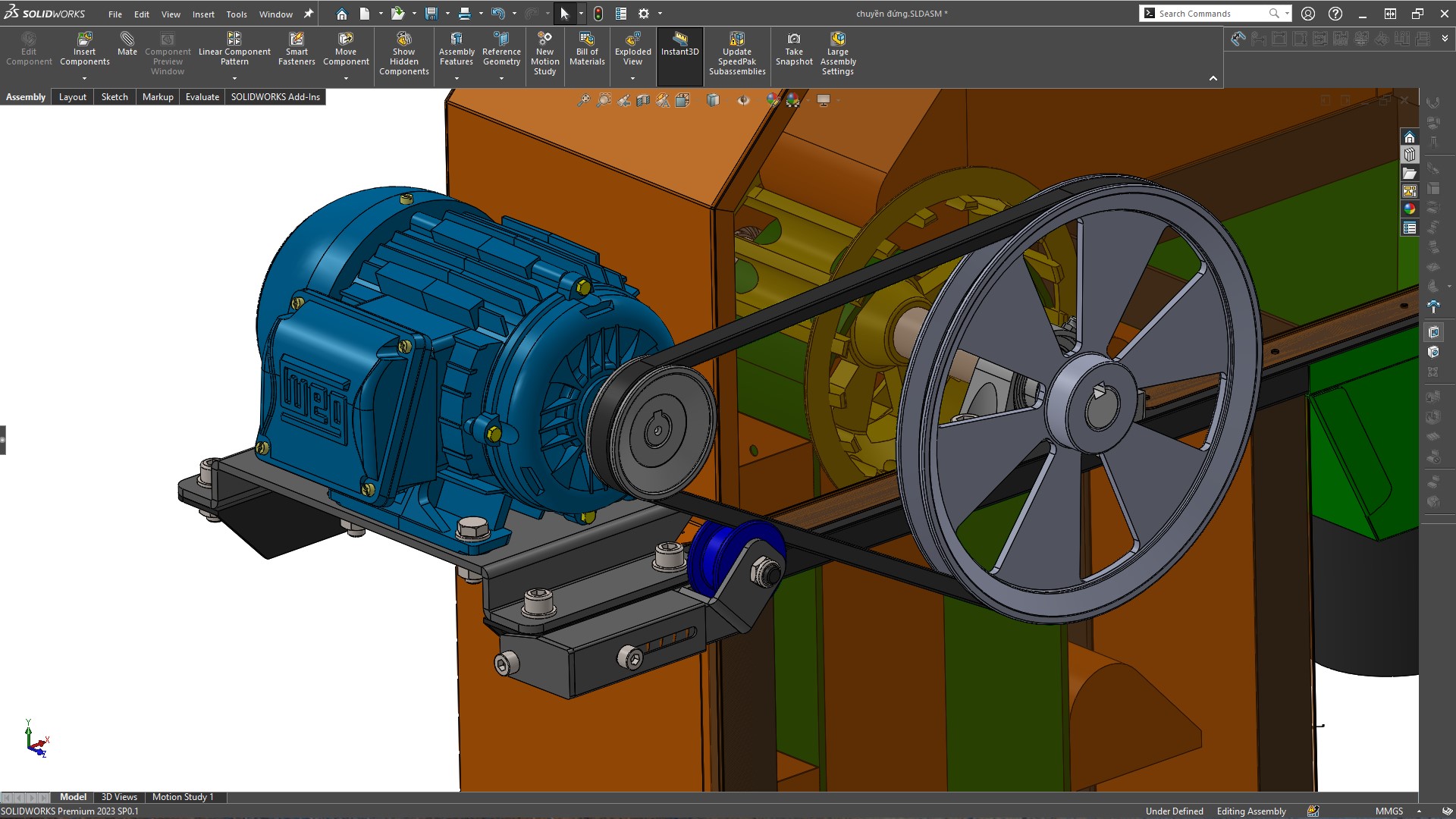Click the MMGS unit system button
The image size is (1456, 819).
pos(1389,811)
